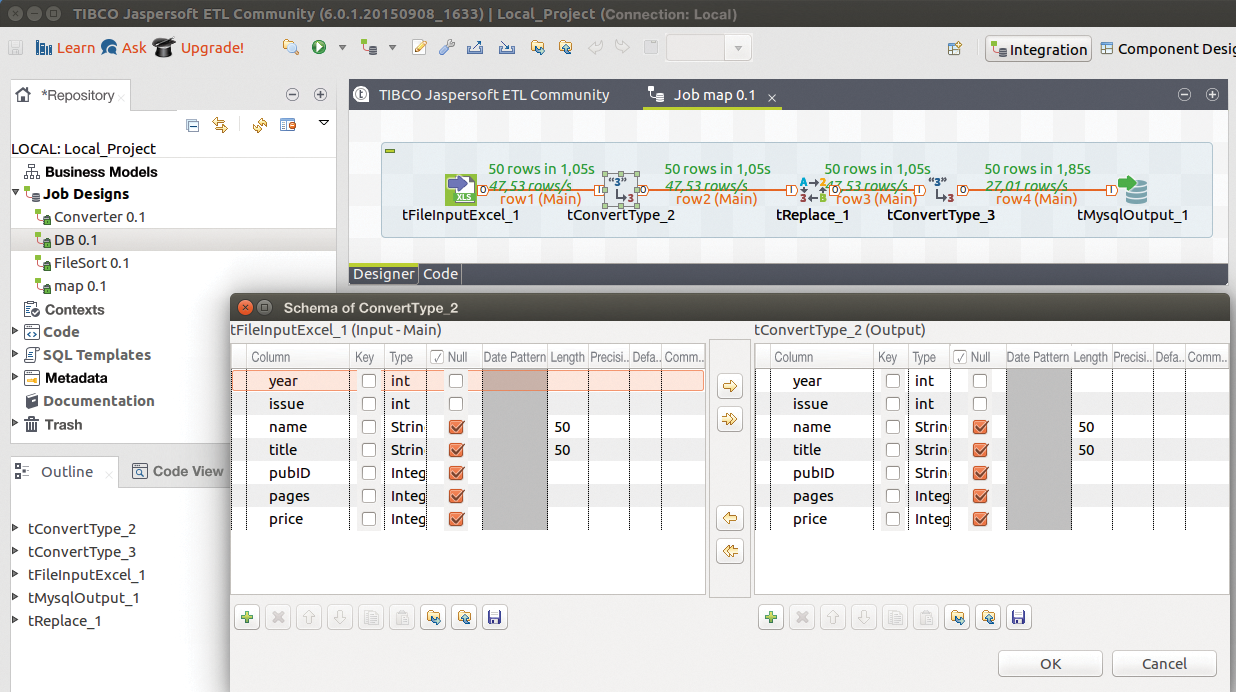Click the OK button in the schema dialog
This screenshot has height=692, width=1236.
[1050, 663]
